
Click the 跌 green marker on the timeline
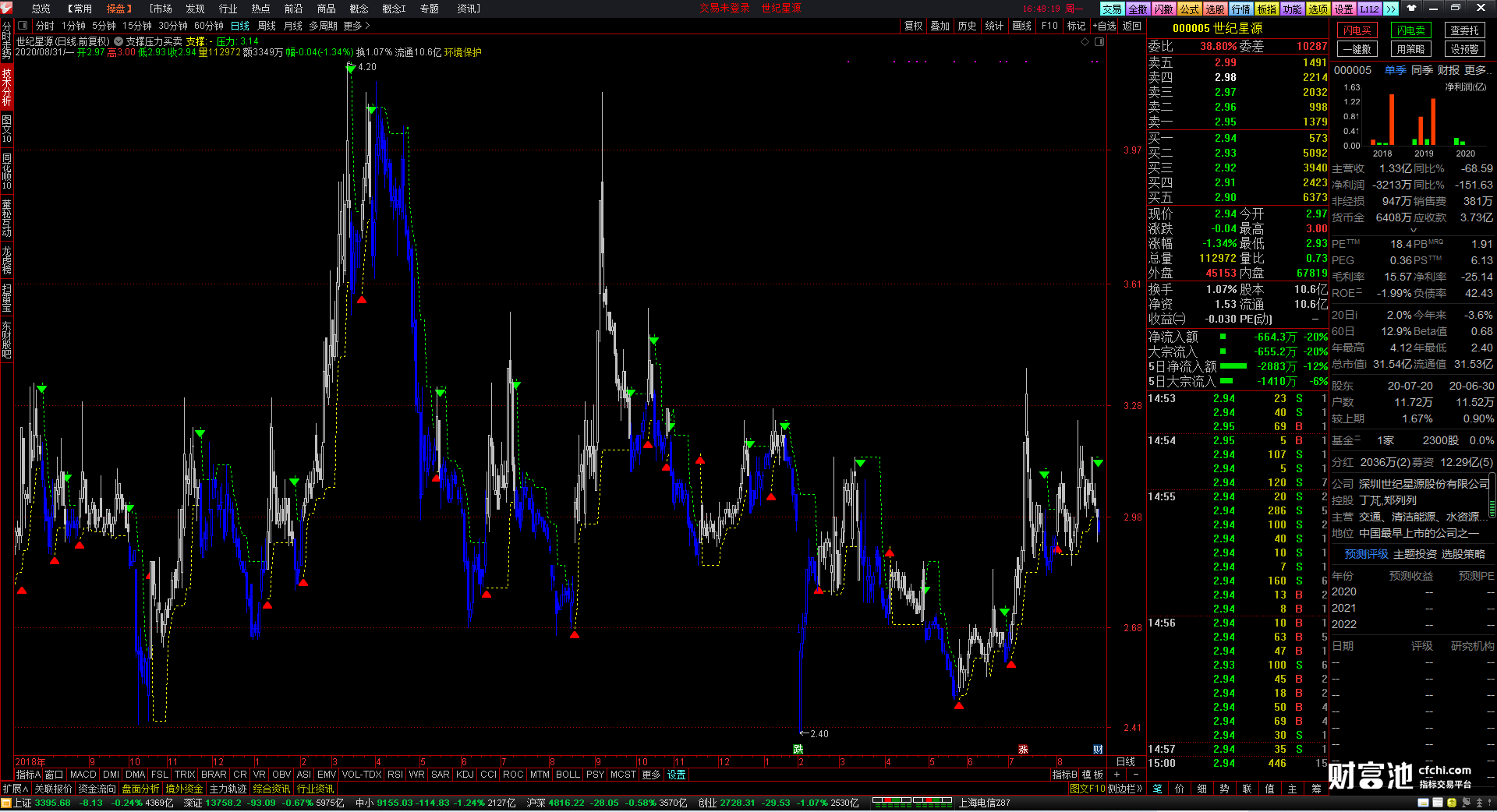(798, 750)
